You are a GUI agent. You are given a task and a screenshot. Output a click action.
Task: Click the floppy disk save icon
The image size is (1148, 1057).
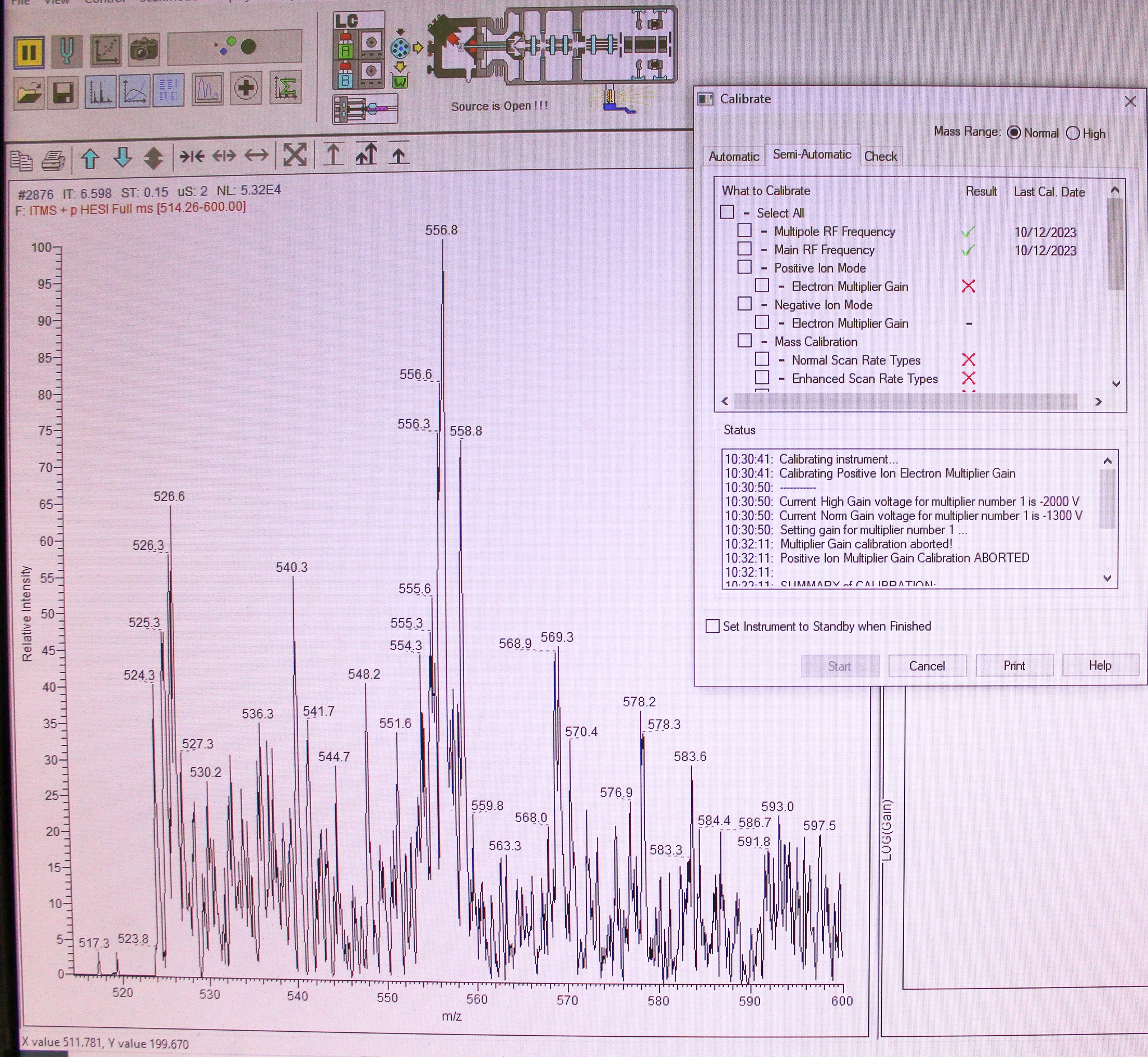[63, 91]
